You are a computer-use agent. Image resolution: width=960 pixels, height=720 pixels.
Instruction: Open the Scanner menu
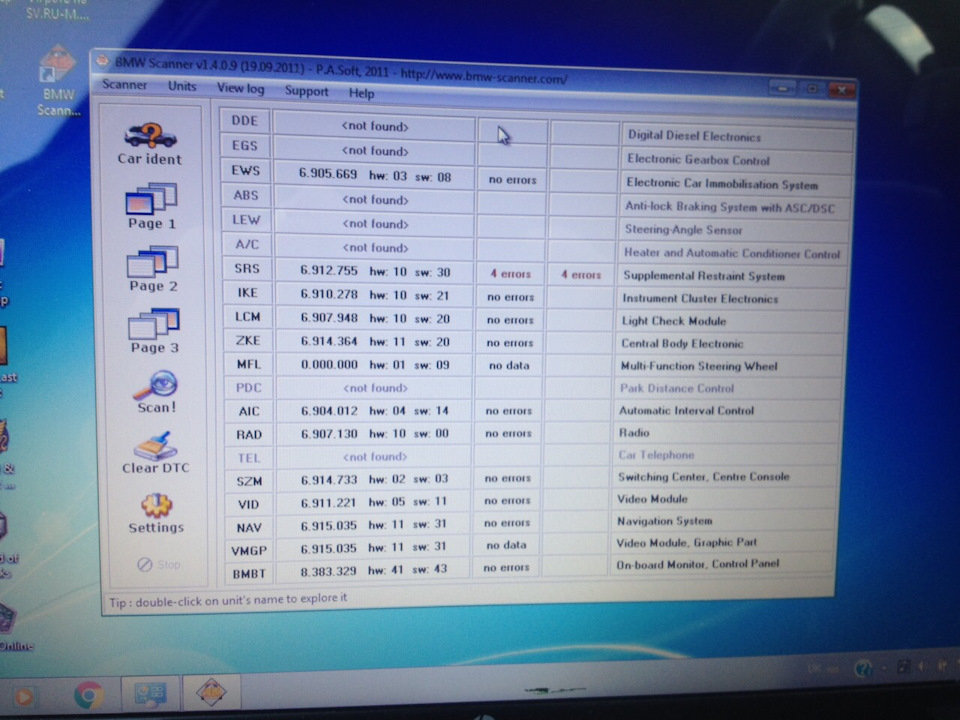(x=124, y=84)
